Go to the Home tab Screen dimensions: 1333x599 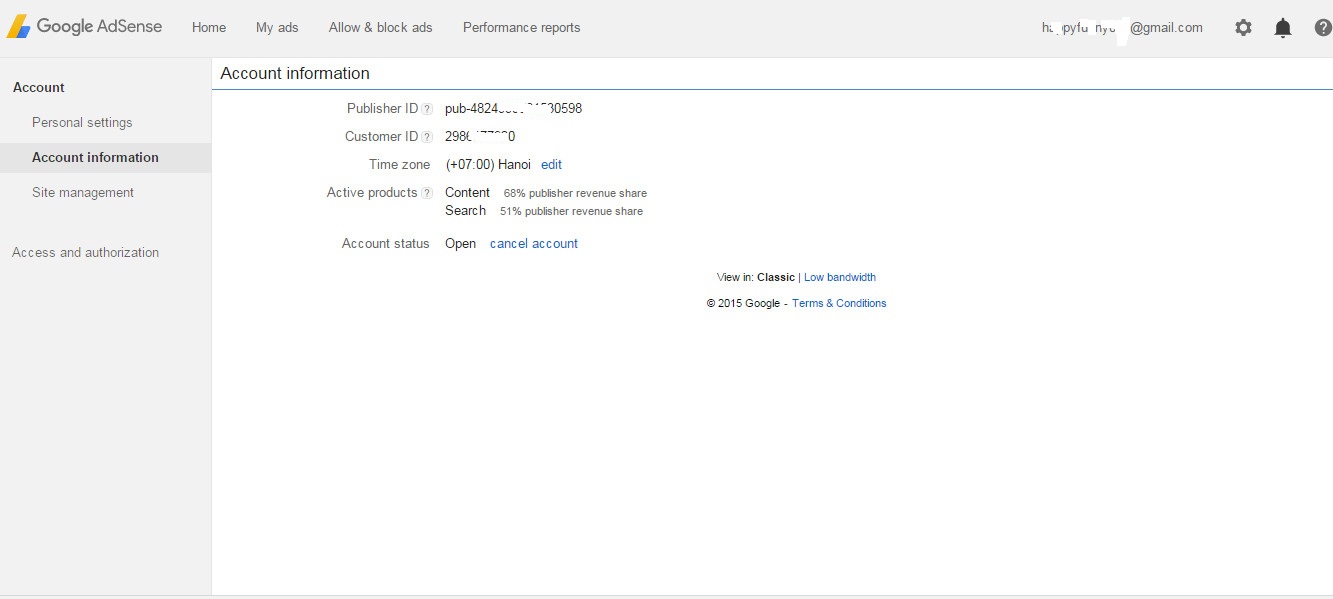[209, 27]
